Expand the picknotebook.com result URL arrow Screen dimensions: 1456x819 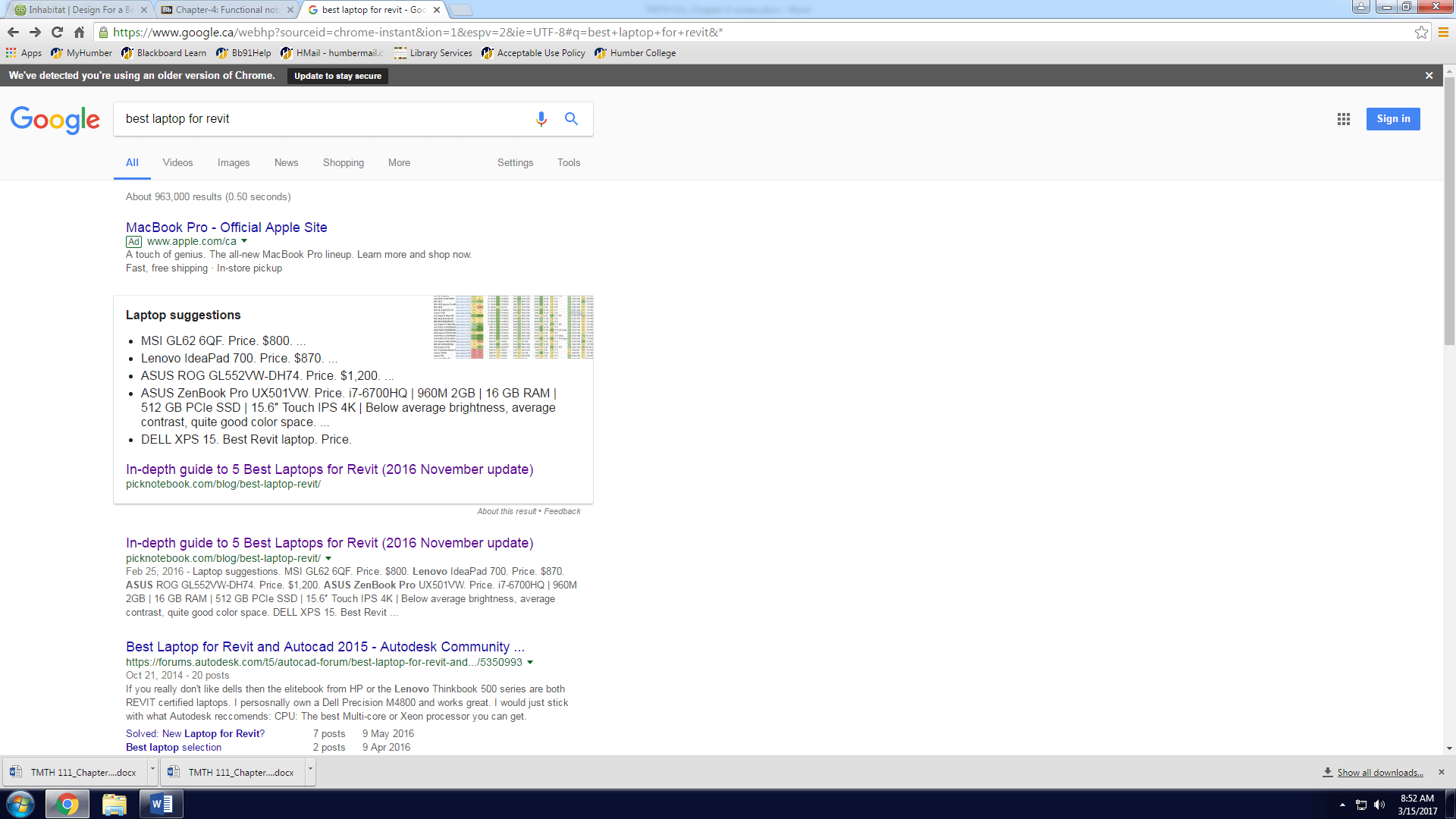[328, 558]
